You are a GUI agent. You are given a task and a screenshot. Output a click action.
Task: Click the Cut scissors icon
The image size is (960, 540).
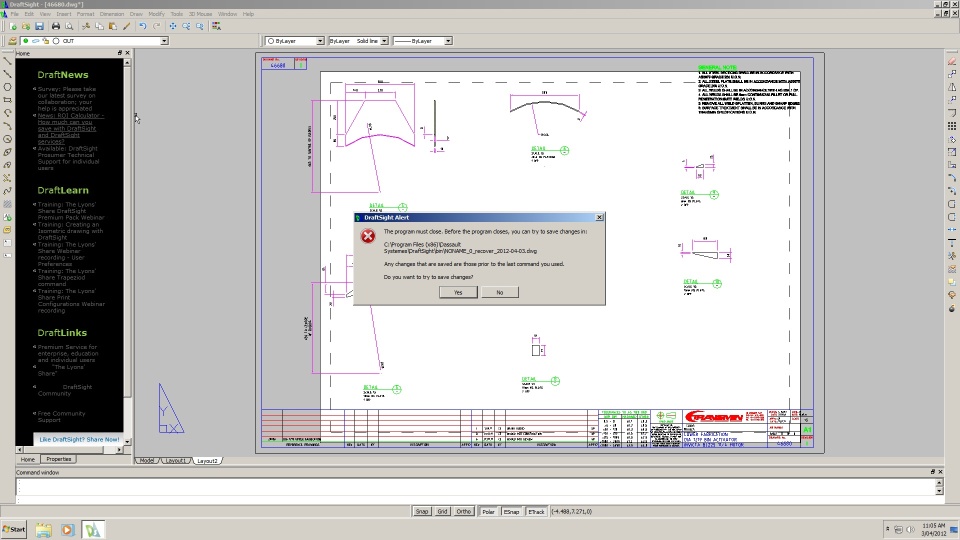(x=86, y=26)
